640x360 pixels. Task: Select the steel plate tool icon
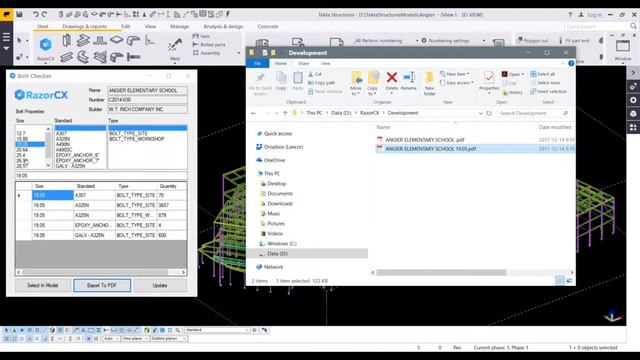(116, 40)
